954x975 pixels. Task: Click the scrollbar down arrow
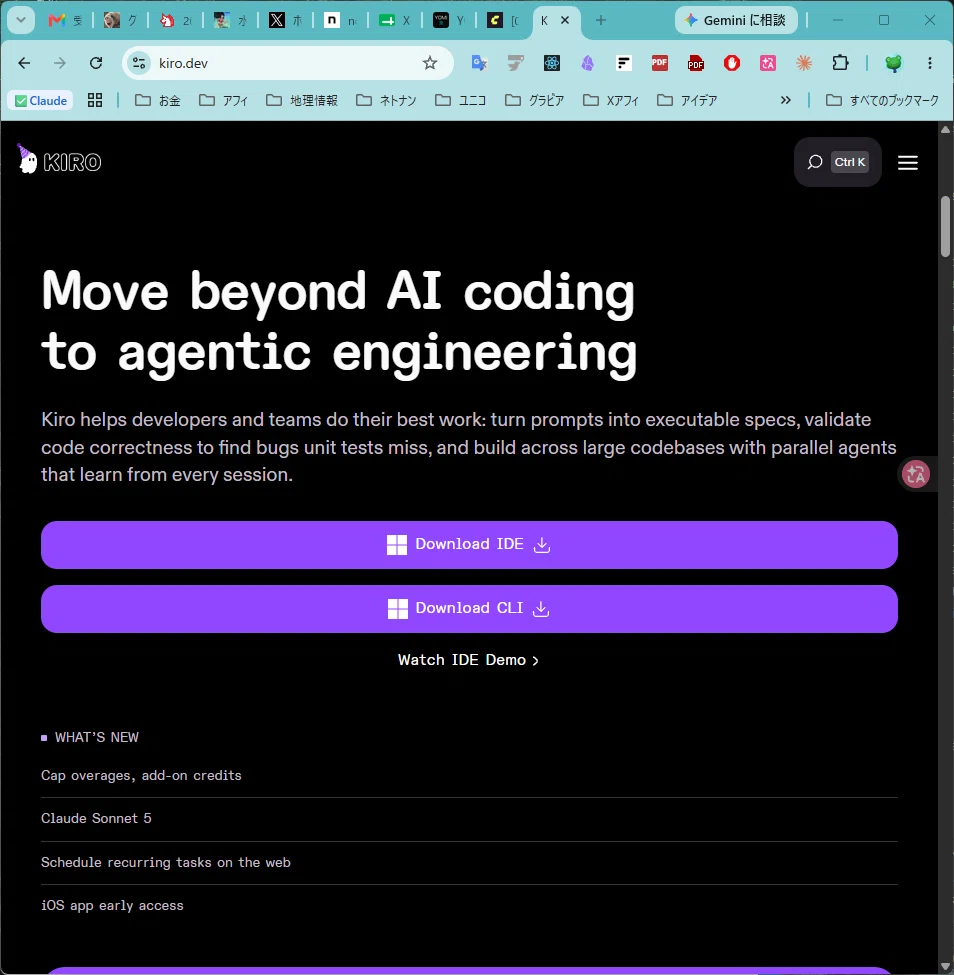(945, 967)
